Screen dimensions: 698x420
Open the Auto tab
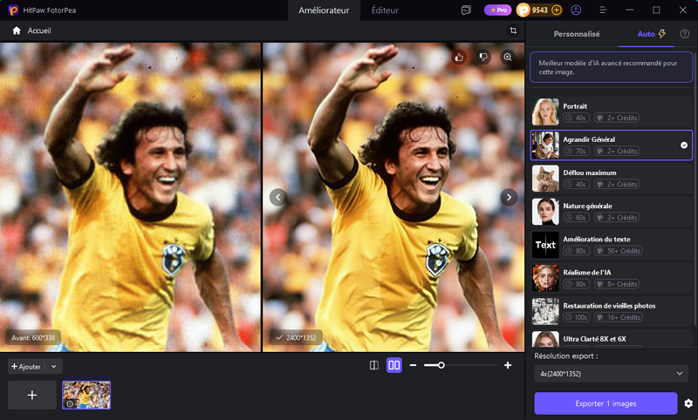point(646,34)
